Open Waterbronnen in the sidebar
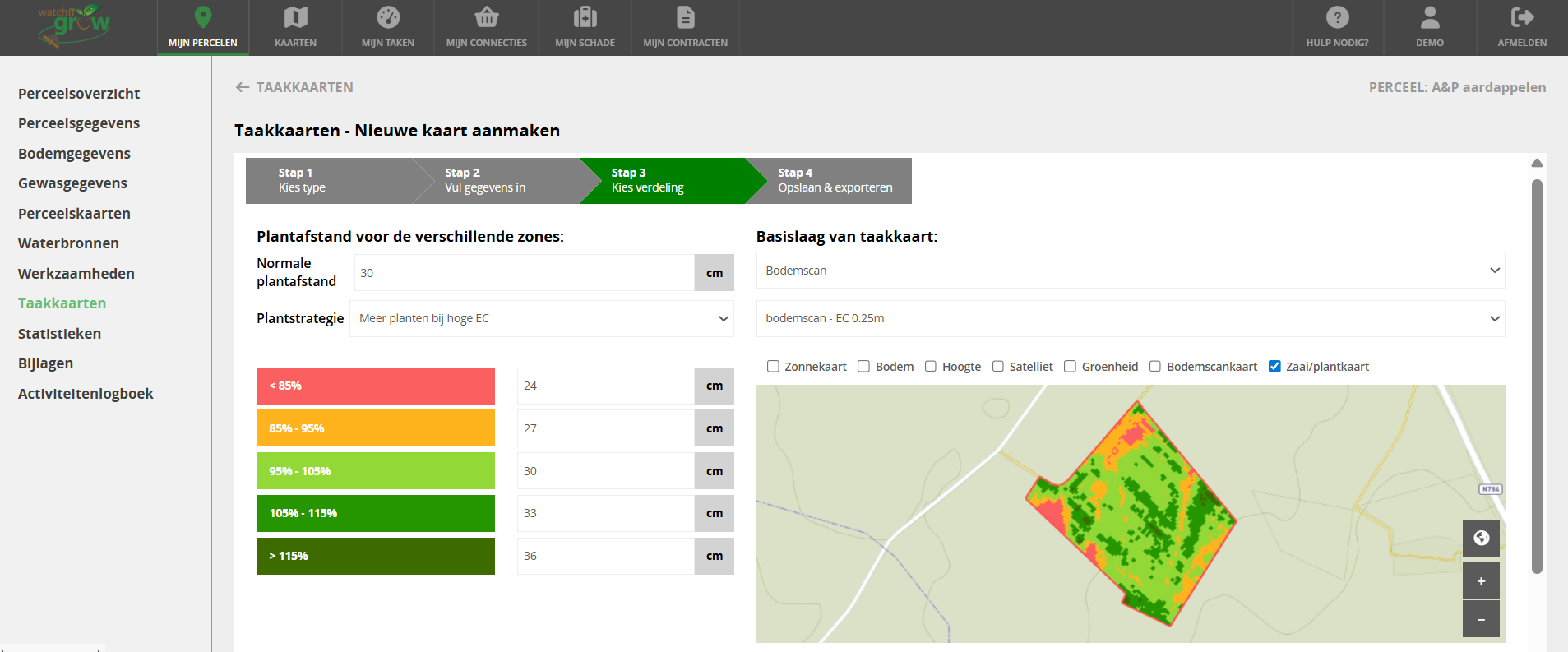The width and height of the screenshot is (1568, 652). [x=68, y=243]
